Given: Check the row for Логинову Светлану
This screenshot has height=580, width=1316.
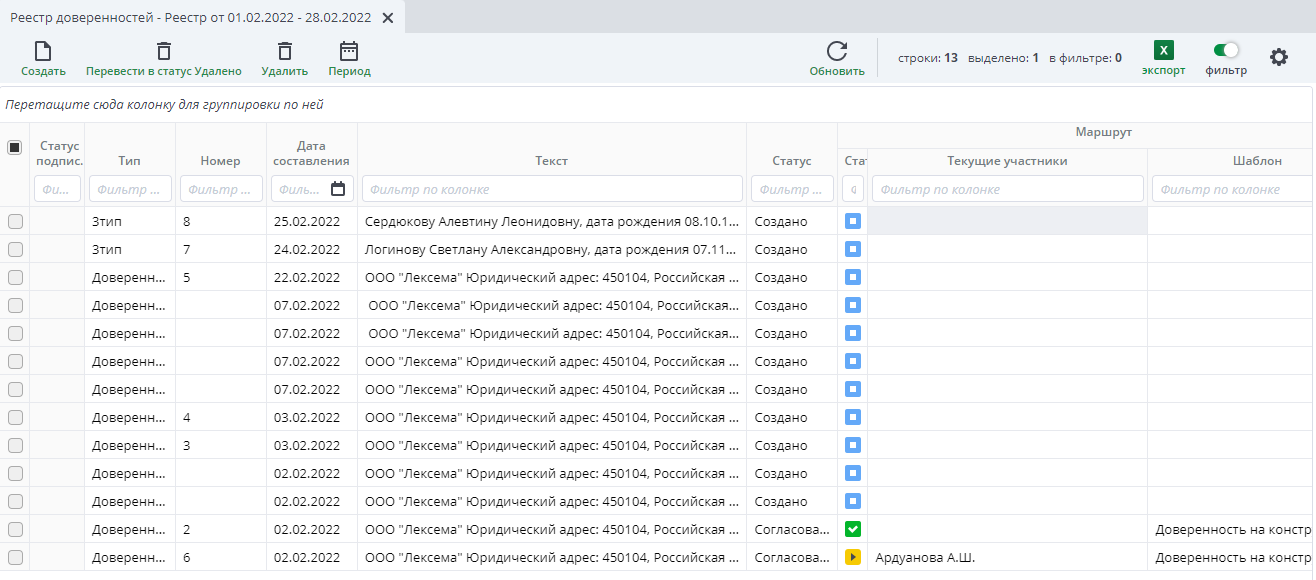Looking at the screenshot, I should pos(15,250).
